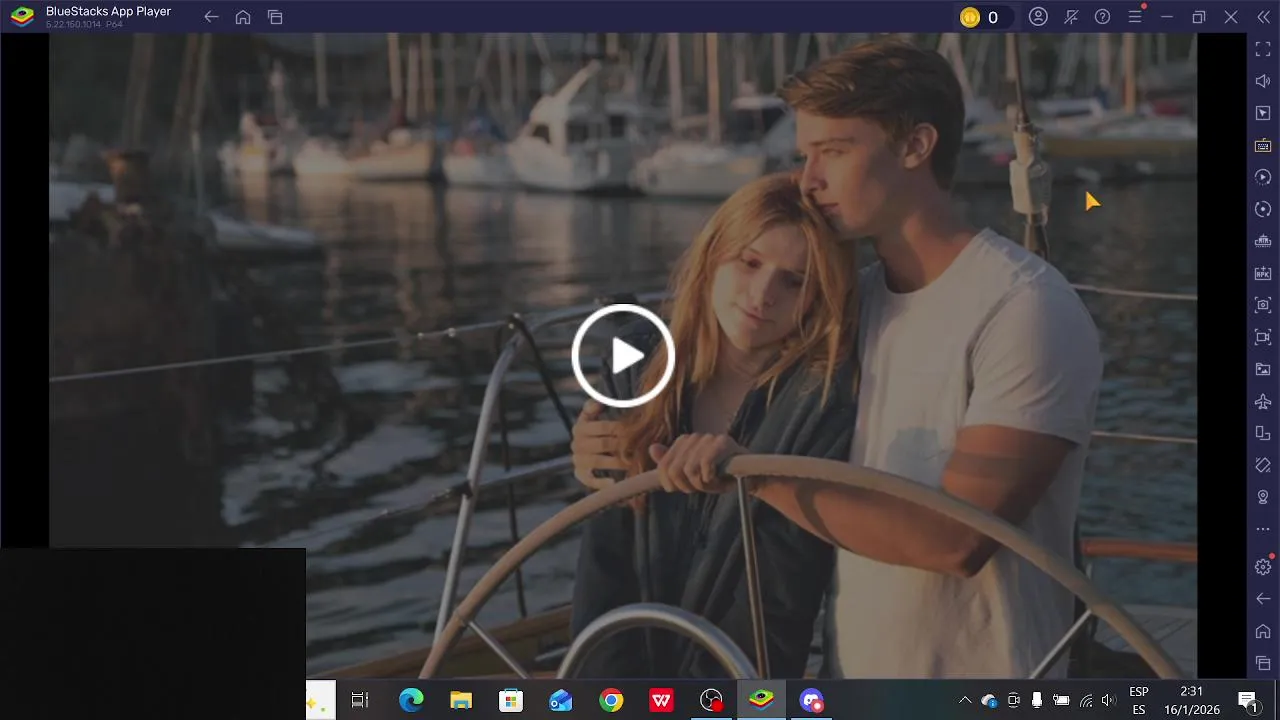Go back using the BlueStacks title bar arrow

tap(211, 17)
